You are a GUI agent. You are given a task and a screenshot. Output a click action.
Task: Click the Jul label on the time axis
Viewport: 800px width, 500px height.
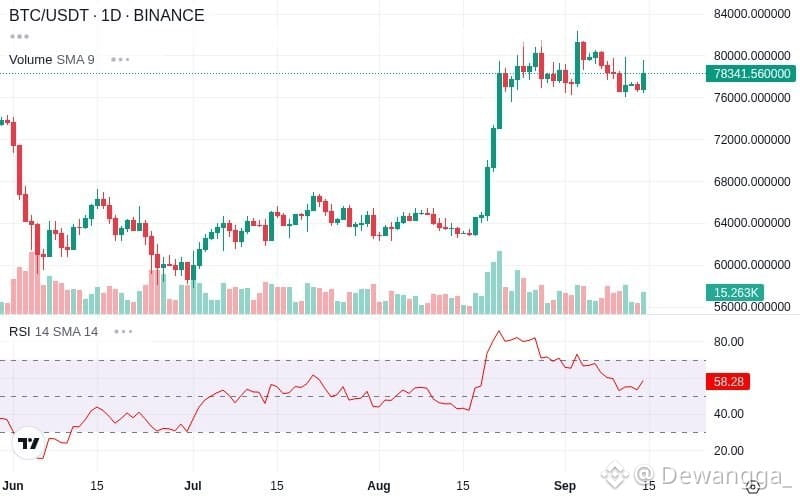(192, 486)
